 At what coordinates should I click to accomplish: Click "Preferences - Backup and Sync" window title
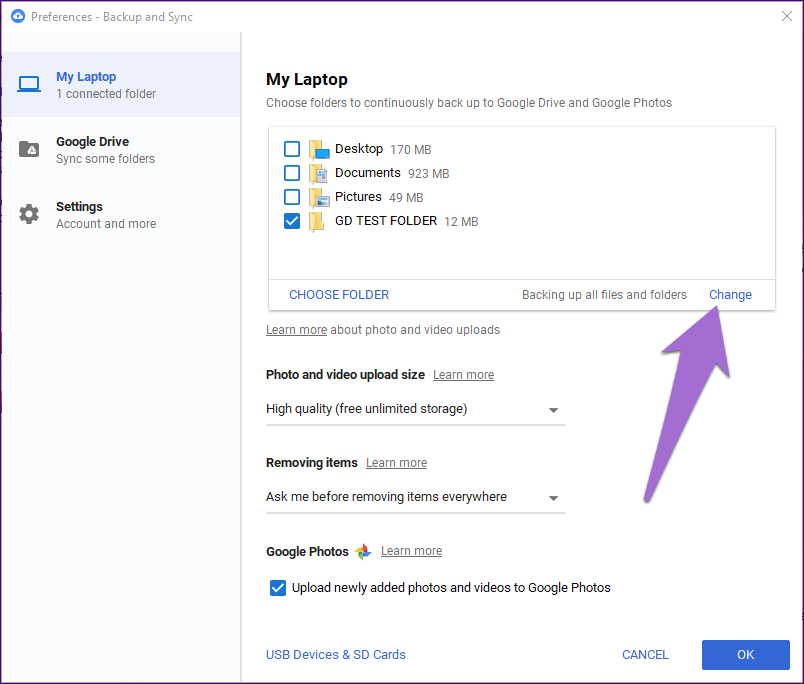coord(112,17)
